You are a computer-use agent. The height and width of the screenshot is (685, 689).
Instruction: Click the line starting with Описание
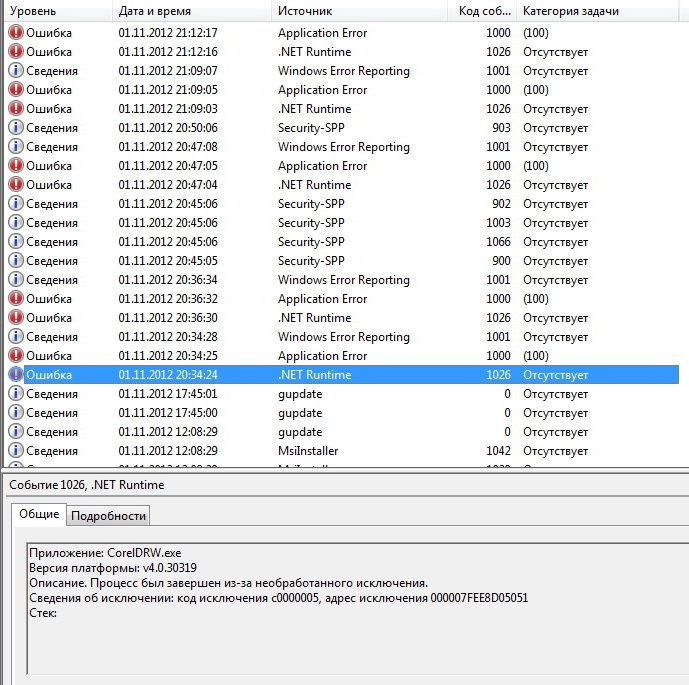pos(228,583)
